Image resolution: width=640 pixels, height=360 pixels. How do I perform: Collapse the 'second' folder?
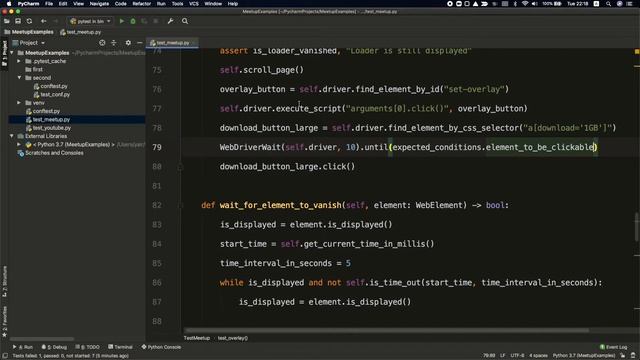coord(19,78)
